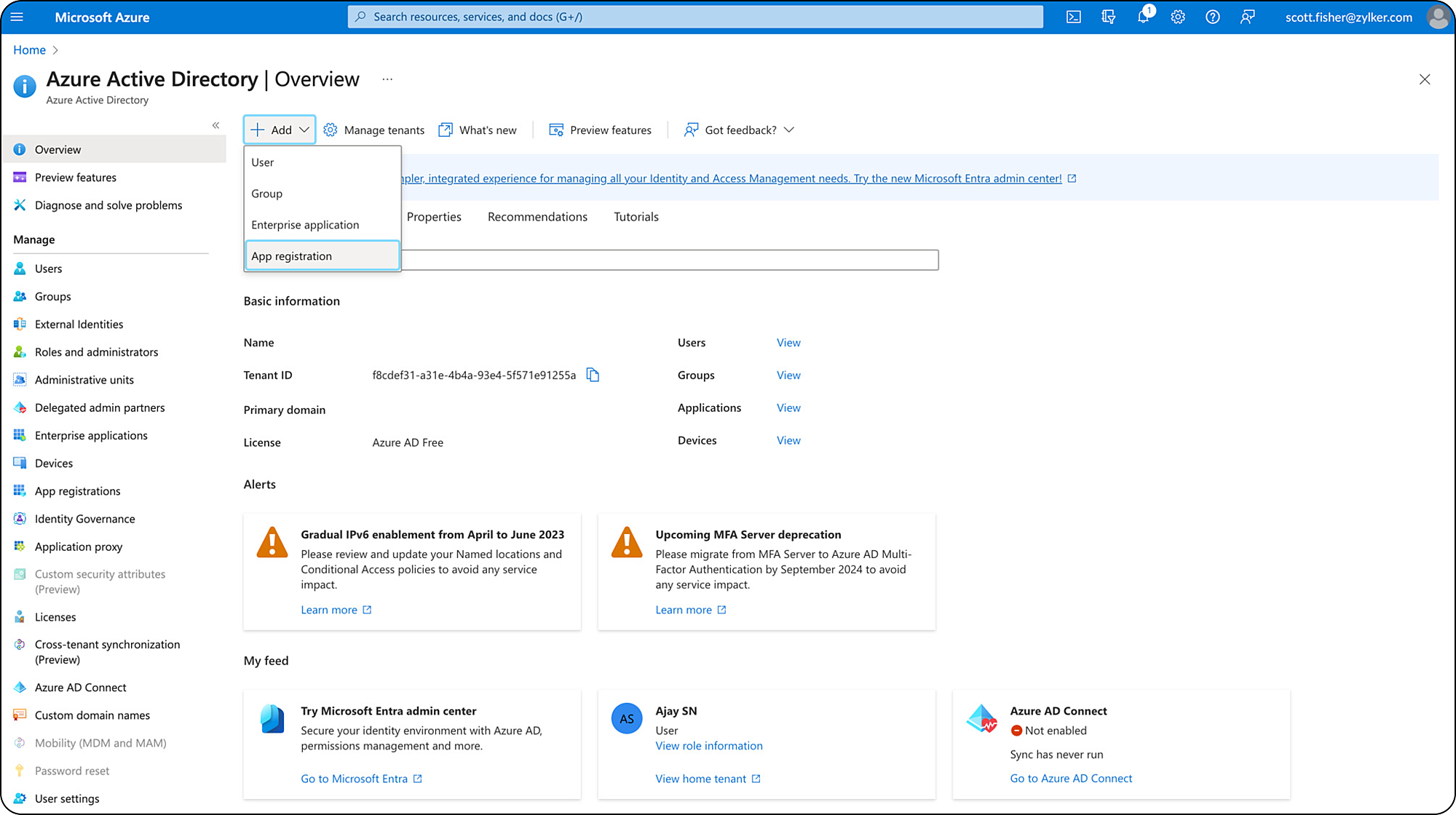Open the ellipsis more options next to Overview

pyautogui.click(x=387, y=79)
